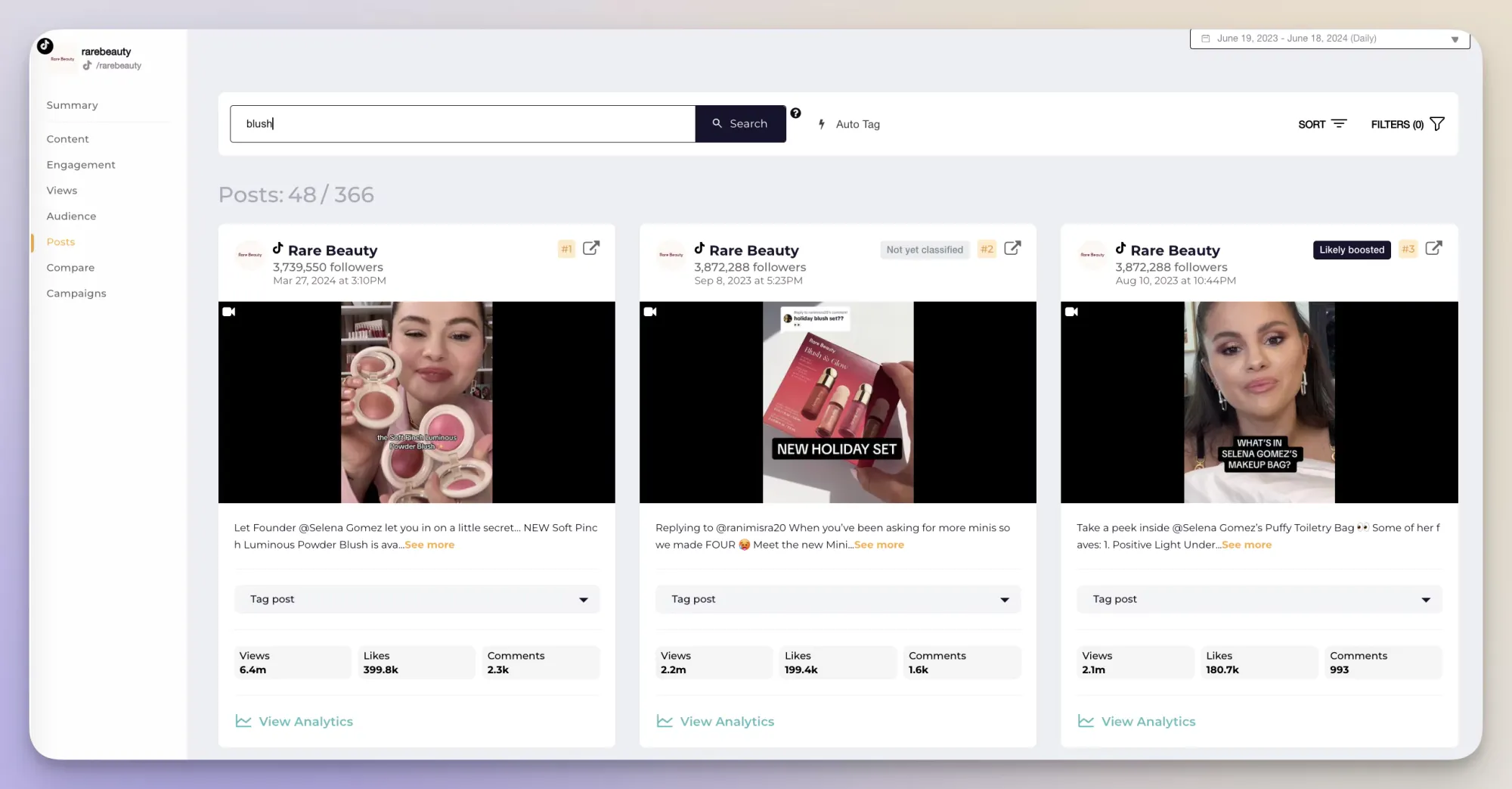The width and height of the screenshot is (1512, 789).
Task: Go to Summary in sidebar
Action: point(72,105)
